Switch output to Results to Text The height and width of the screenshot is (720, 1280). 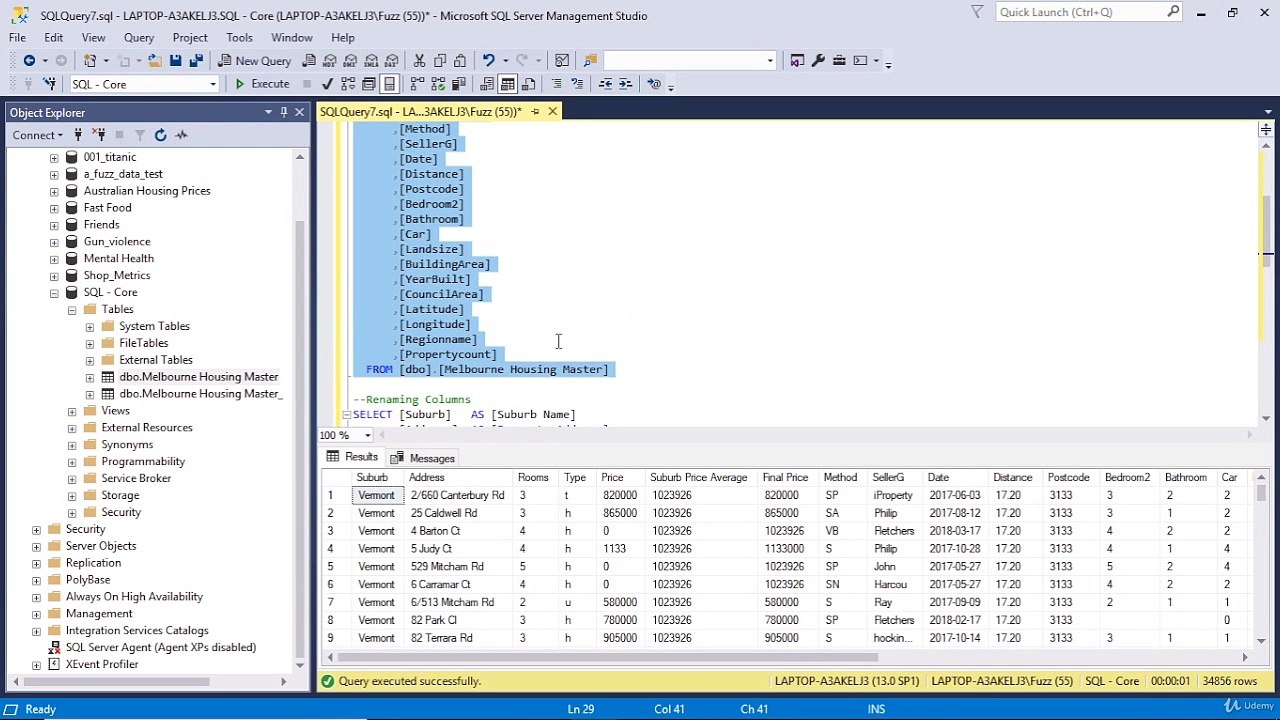click(x=487, y=84)
